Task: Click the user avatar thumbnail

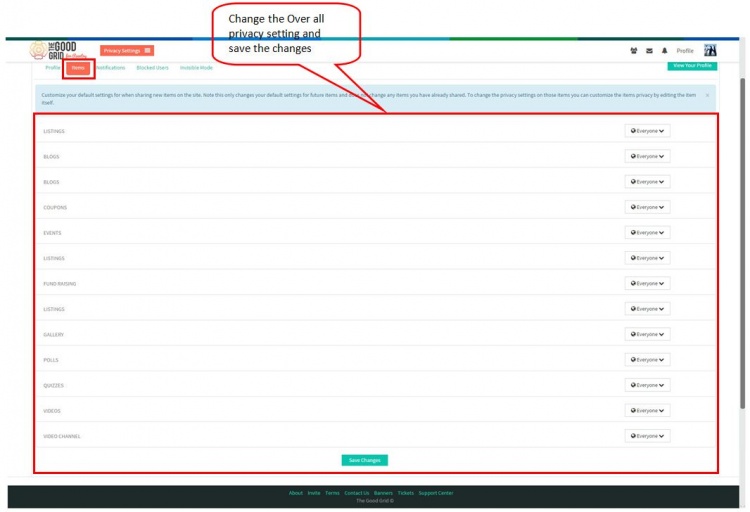Action: coord(710,50)
